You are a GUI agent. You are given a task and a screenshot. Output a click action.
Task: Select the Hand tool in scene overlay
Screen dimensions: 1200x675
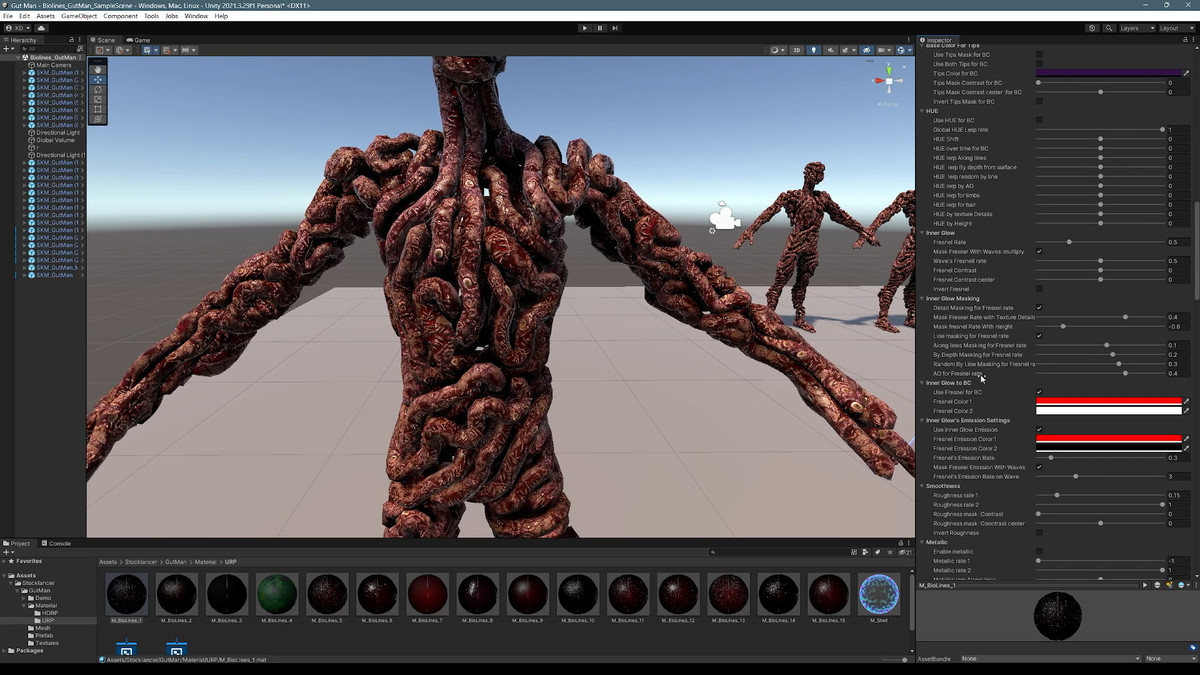(x=98, y=69)
